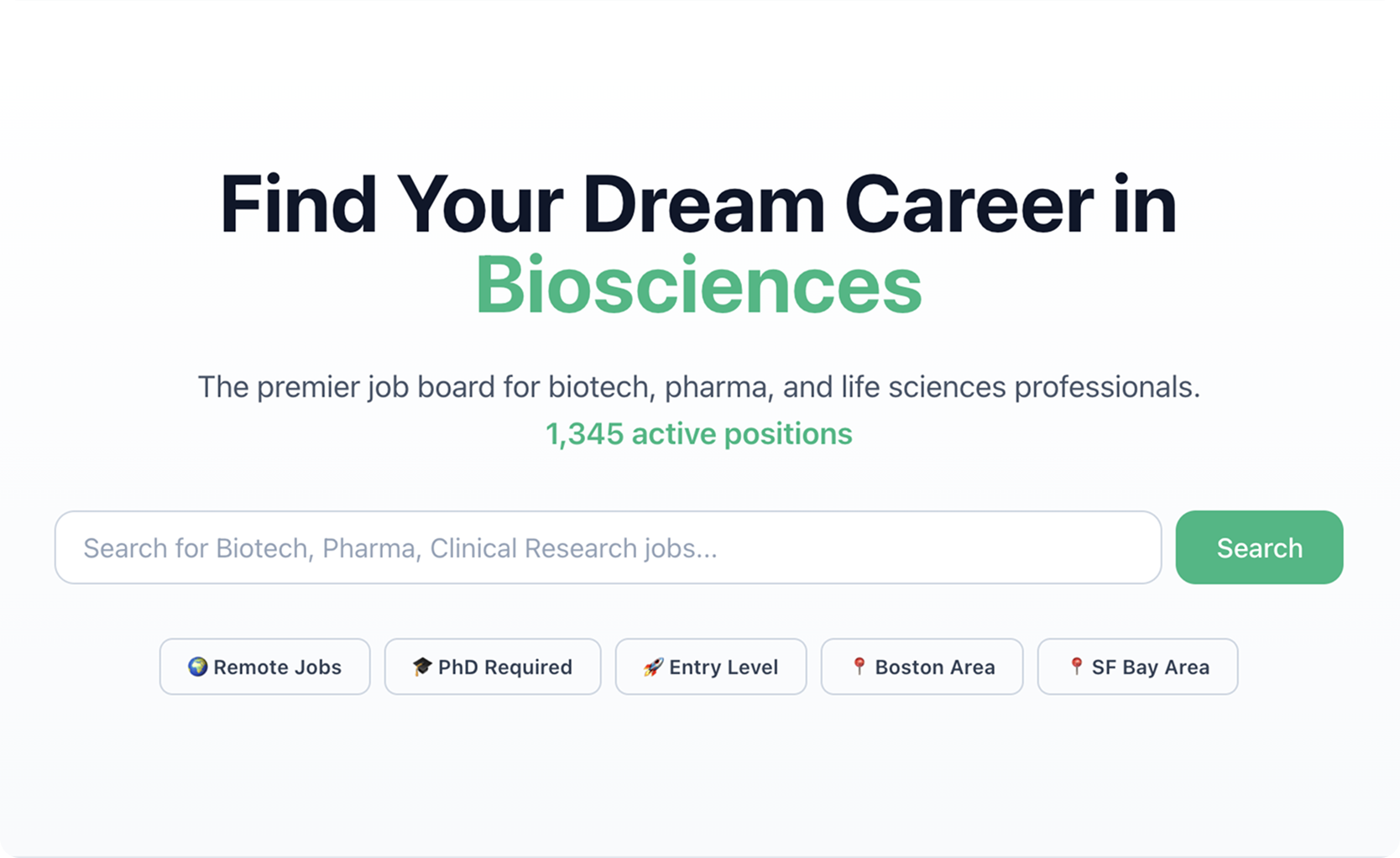Toggle the Entry Level filter chip
Image resolution: width=1400 pixels, height=858 pixels.
[x=710, y=667]
